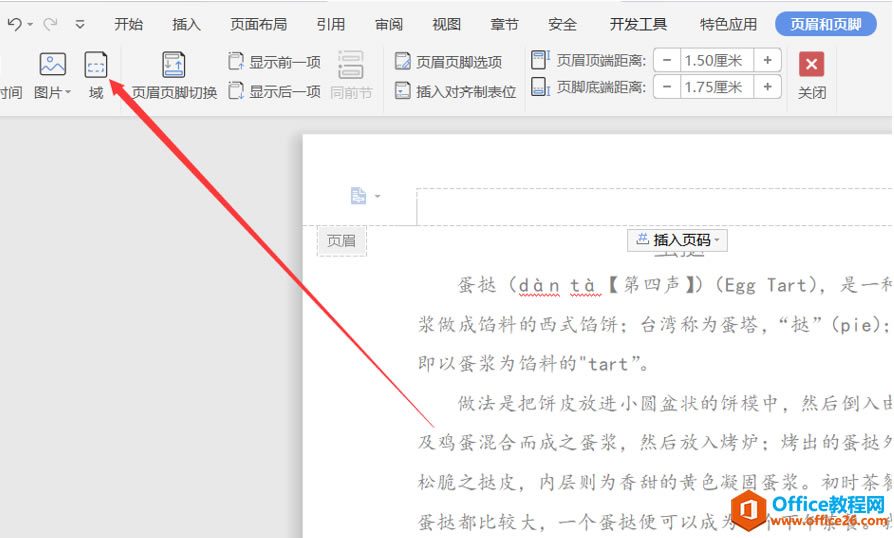The height and width of the screenshot is (538, 894).
Task: Click inside the header editing area
Action: pos(654,206)
